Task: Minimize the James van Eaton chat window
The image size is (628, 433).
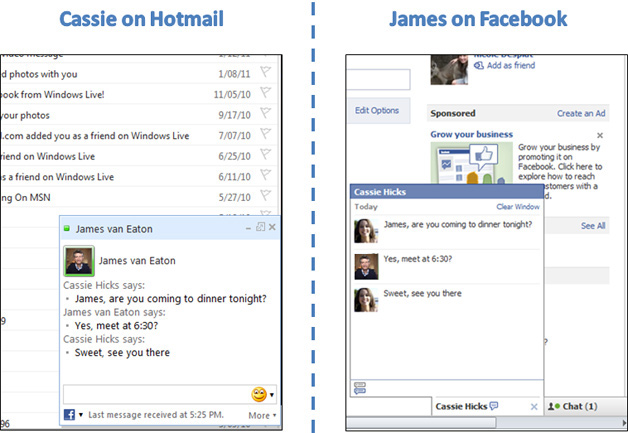Action: pyautogui.click(x=249, y=228)
